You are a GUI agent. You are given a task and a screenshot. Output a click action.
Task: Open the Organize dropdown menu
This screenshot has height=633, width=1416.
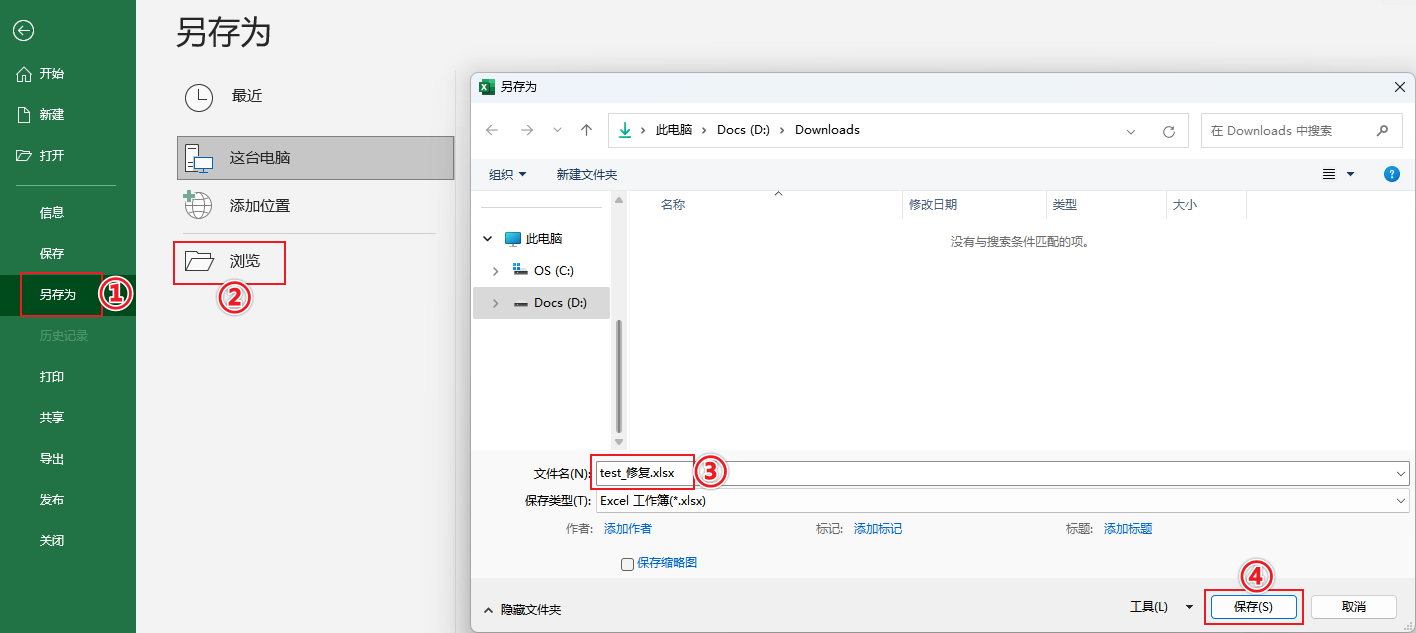coord(507,174)
